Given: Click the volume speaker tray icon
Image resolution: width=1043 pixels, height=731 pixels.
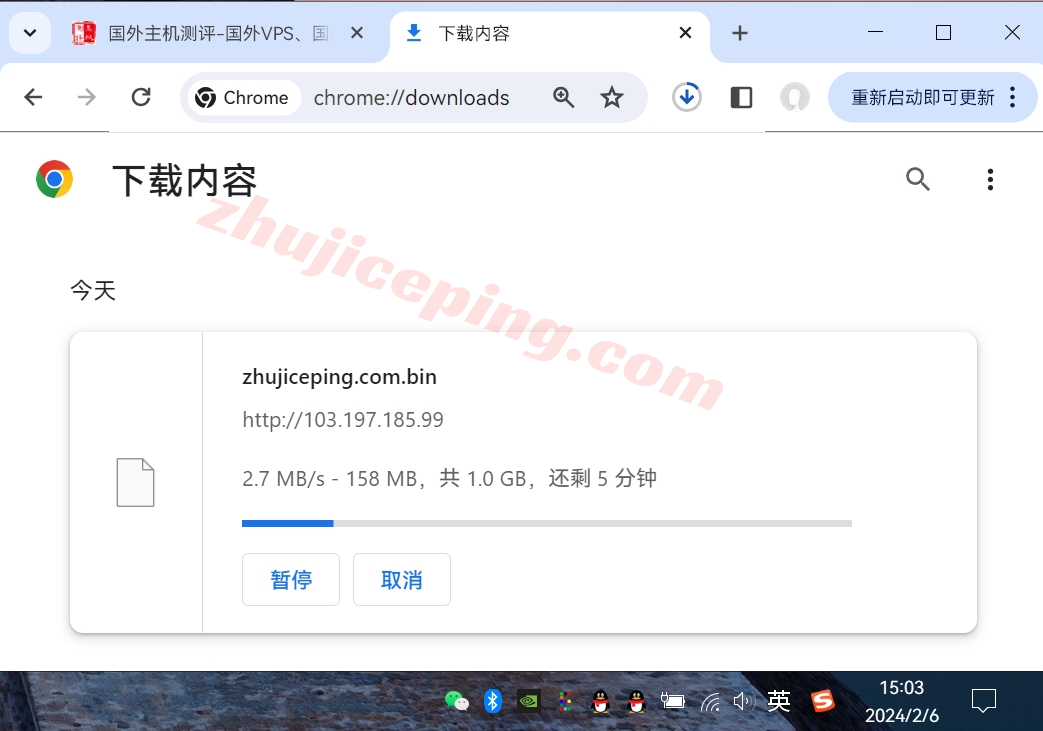Looking at the screenshot, I should (743, 701).
